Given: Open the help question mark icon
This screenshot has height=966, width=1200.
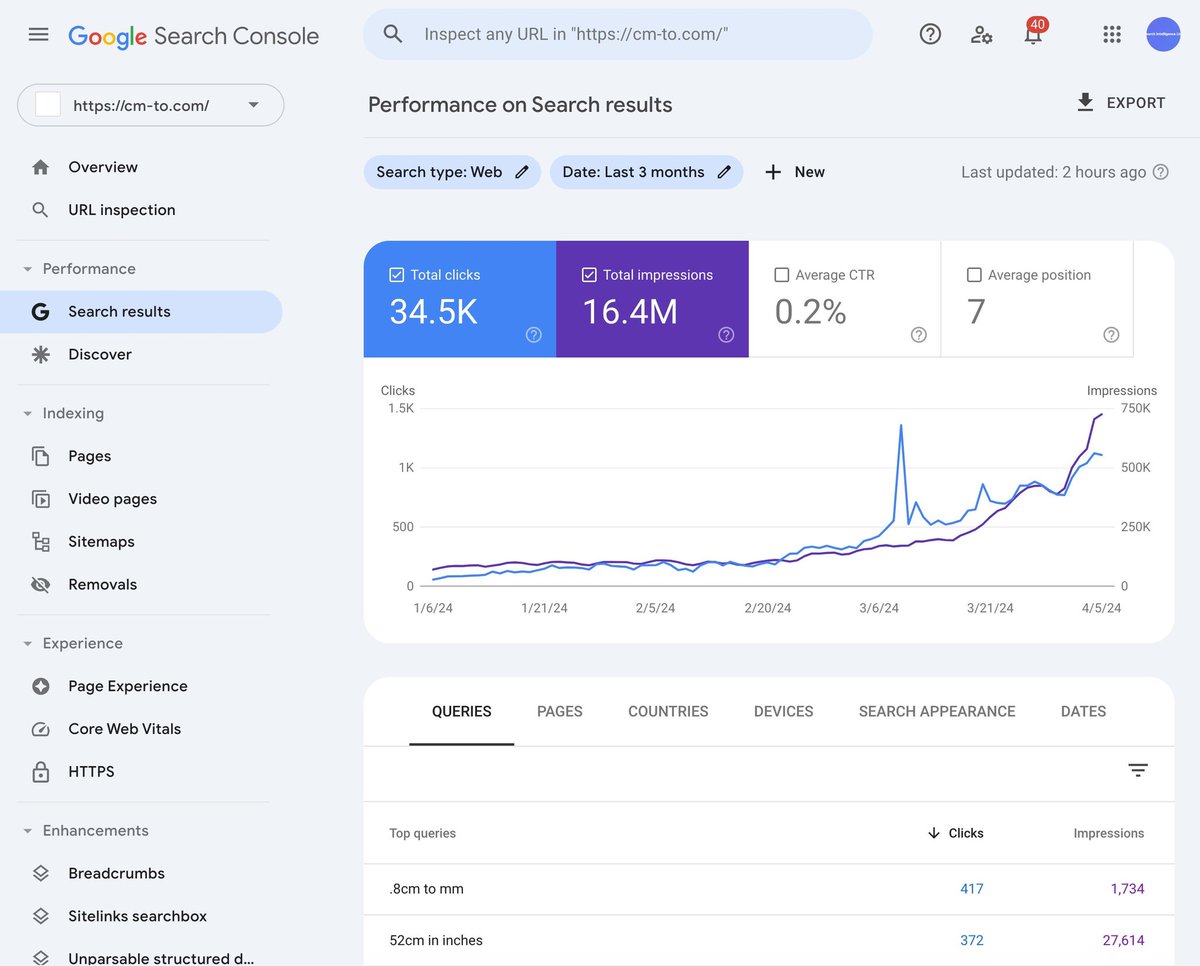Looking at the screenshot, I should (930, 34).
